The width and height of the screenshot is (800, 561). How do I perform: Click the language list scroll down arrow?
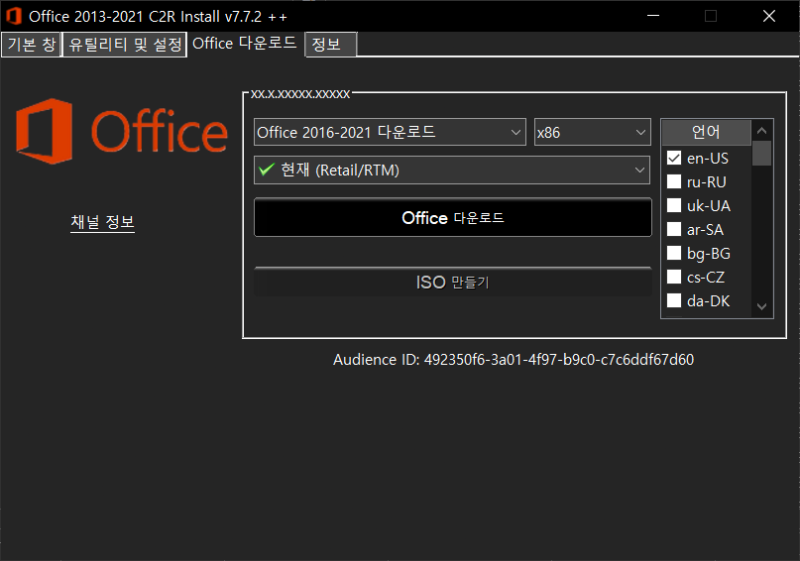click(x=762, y=307)
